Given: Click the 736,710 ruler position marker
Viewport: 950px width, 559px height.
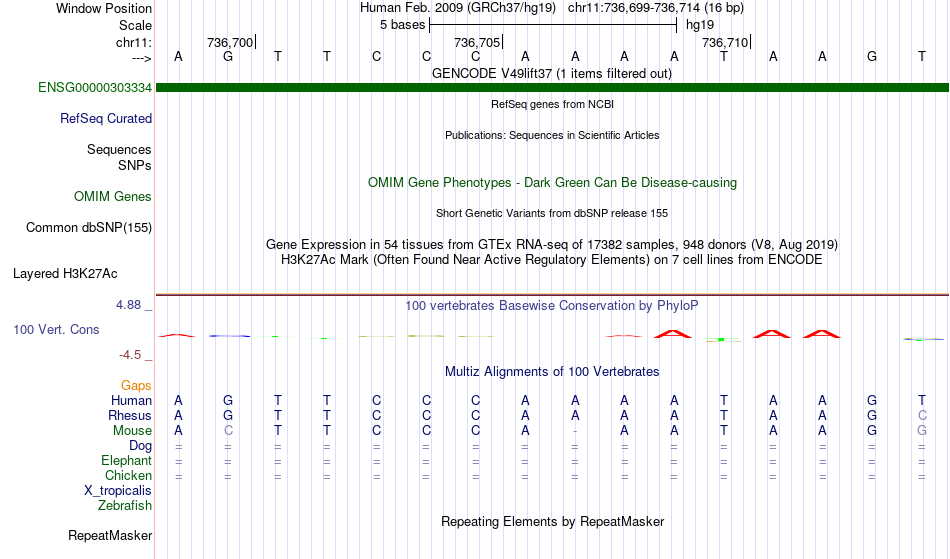Looking at the screenshot, I should [x=726, y=42].
